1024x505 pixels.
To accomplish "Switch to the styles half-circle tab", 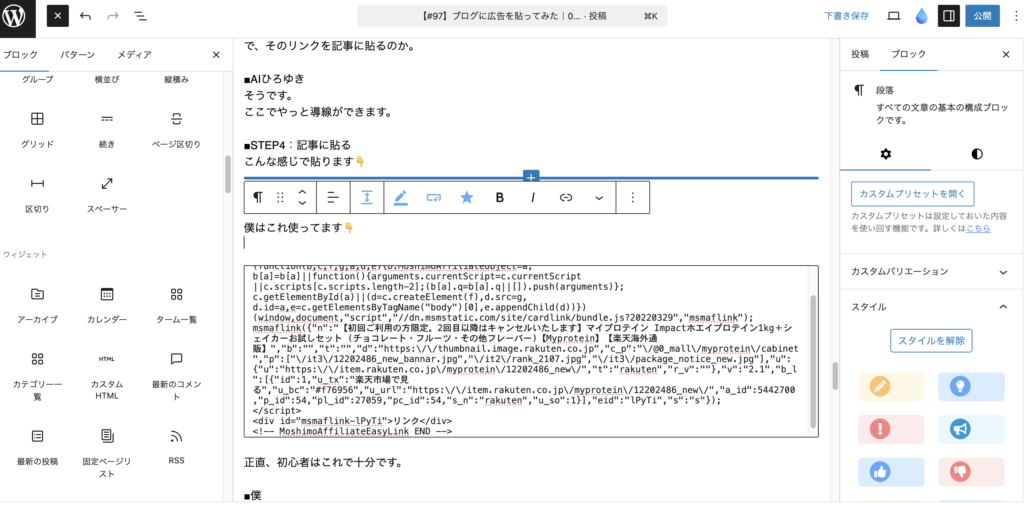I will (977, 154).
